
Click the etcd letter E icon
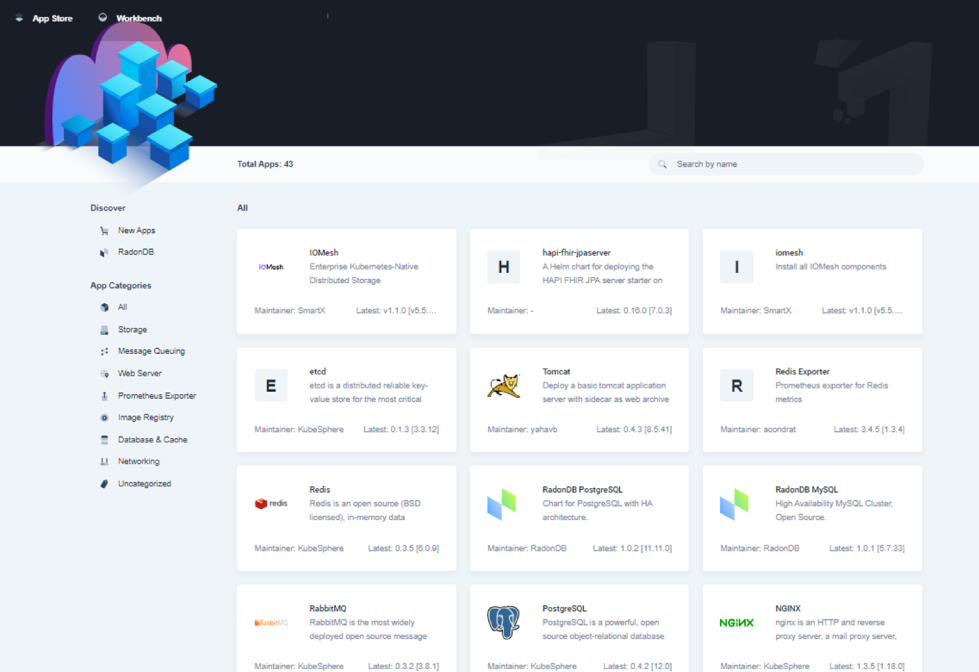271,386
